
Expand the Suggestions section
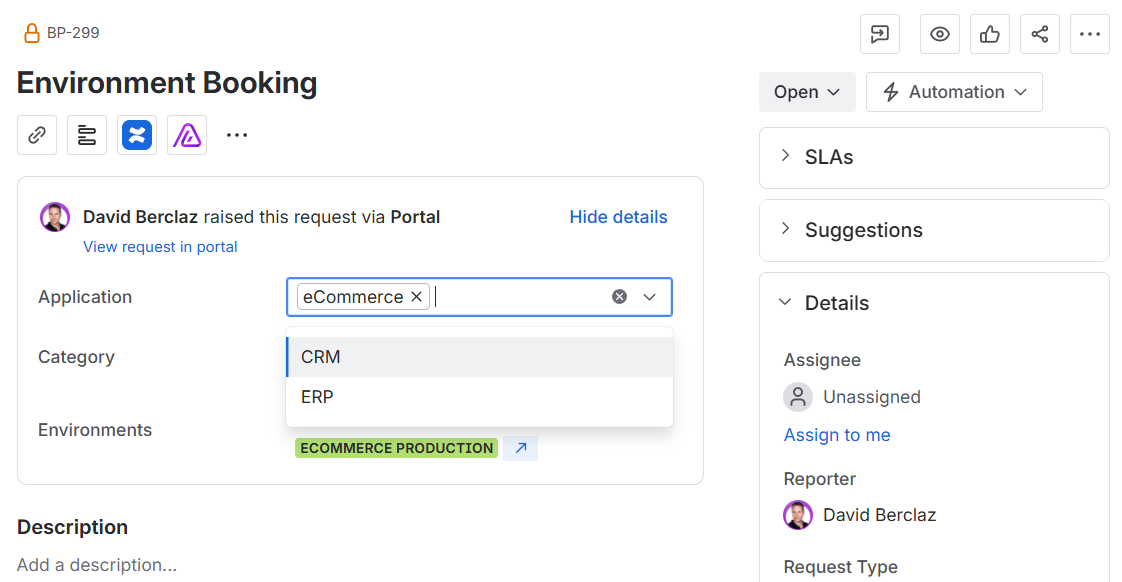[x=786, y=229]
